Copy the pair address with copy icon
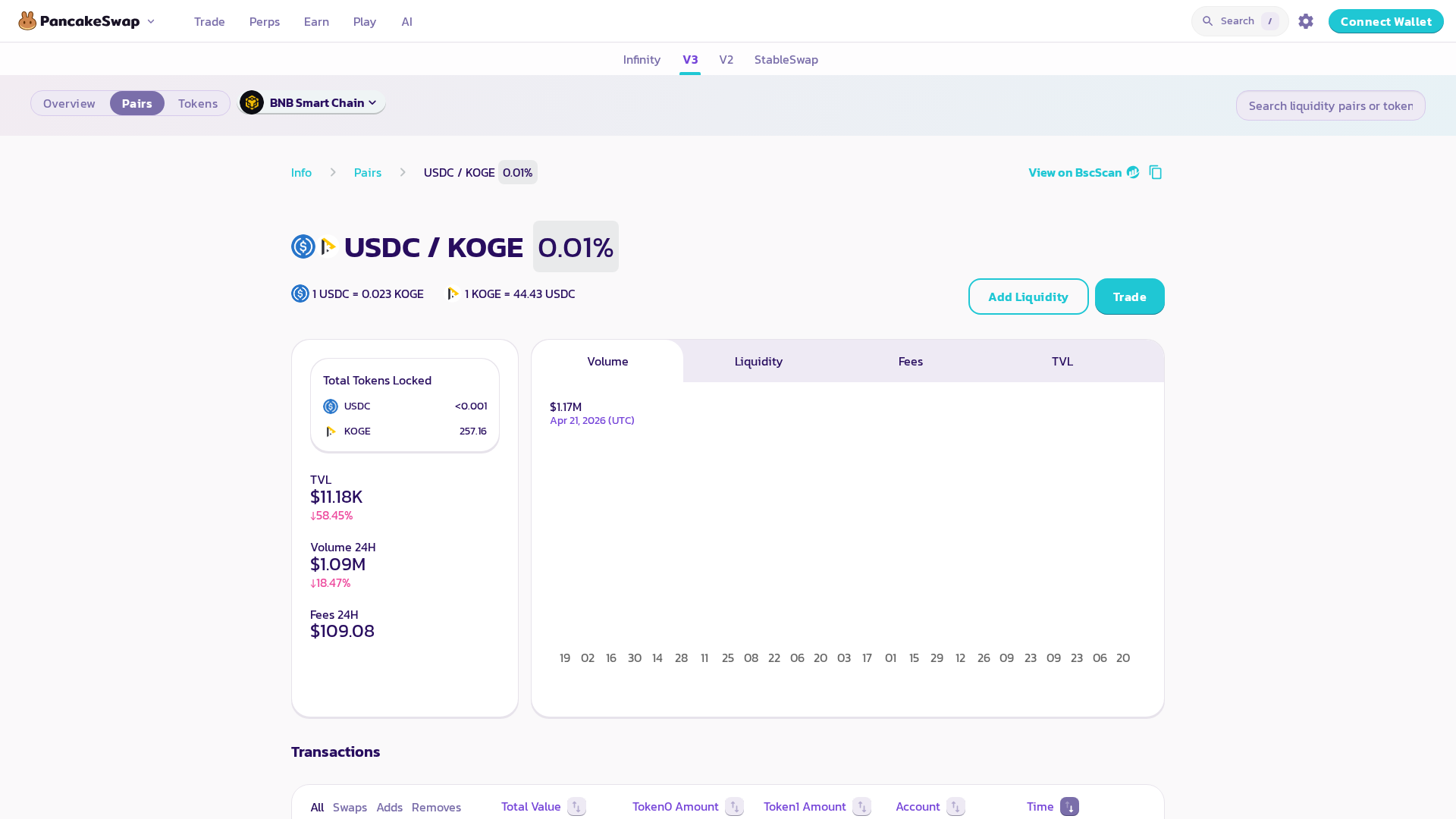Image resolution: width=1456 pixels, height=819 pixels. pyautogui.click(x=1155, y=172)
